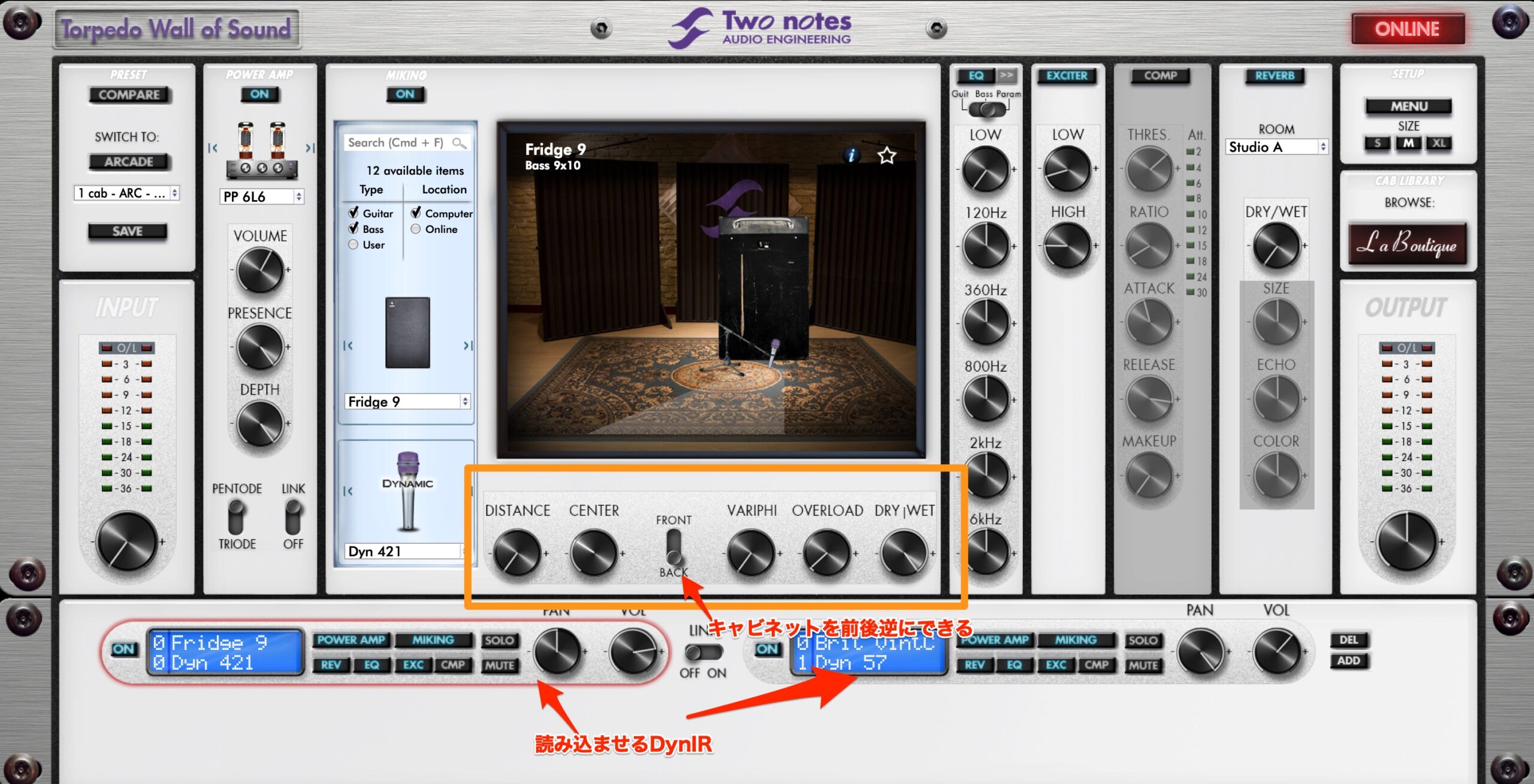Flip the Front/Back cabinet switch
The image size is (1534, 784).
pyautogui.click(x=673, y=546)
